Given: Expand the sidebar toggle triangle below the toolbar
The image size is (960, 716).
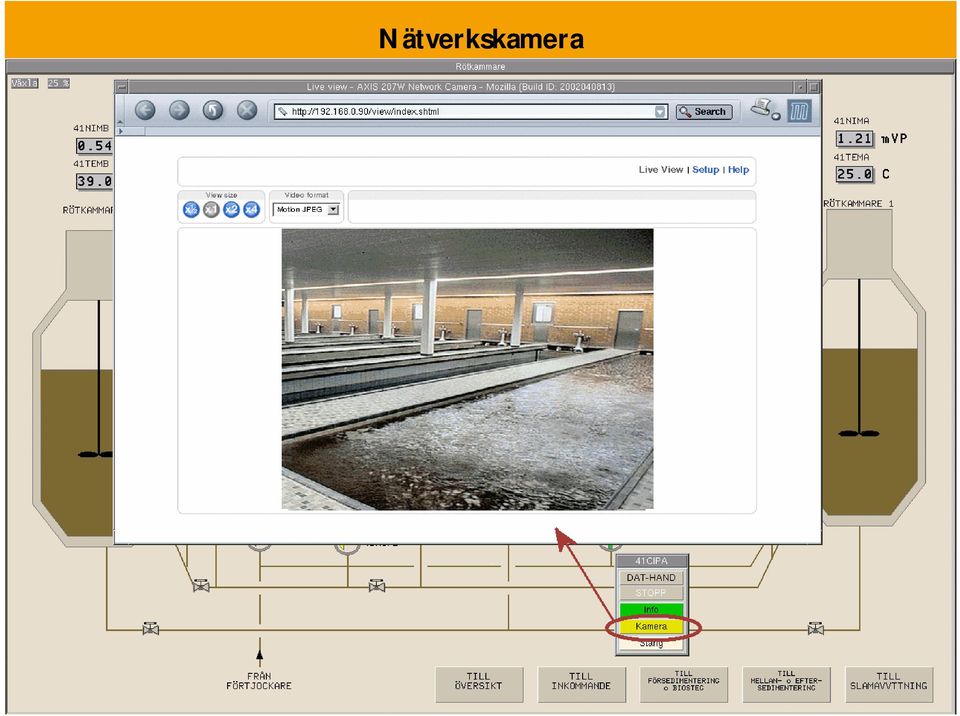Looking at the screenshot, I should coord(121,131).
